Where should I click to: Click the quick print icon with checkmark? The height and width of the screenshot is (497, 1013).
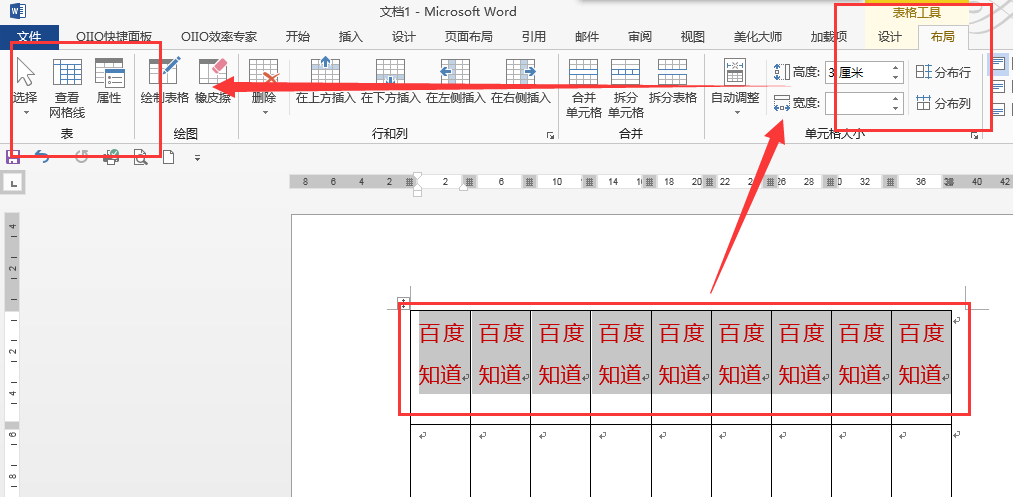(x=111, y=156)
